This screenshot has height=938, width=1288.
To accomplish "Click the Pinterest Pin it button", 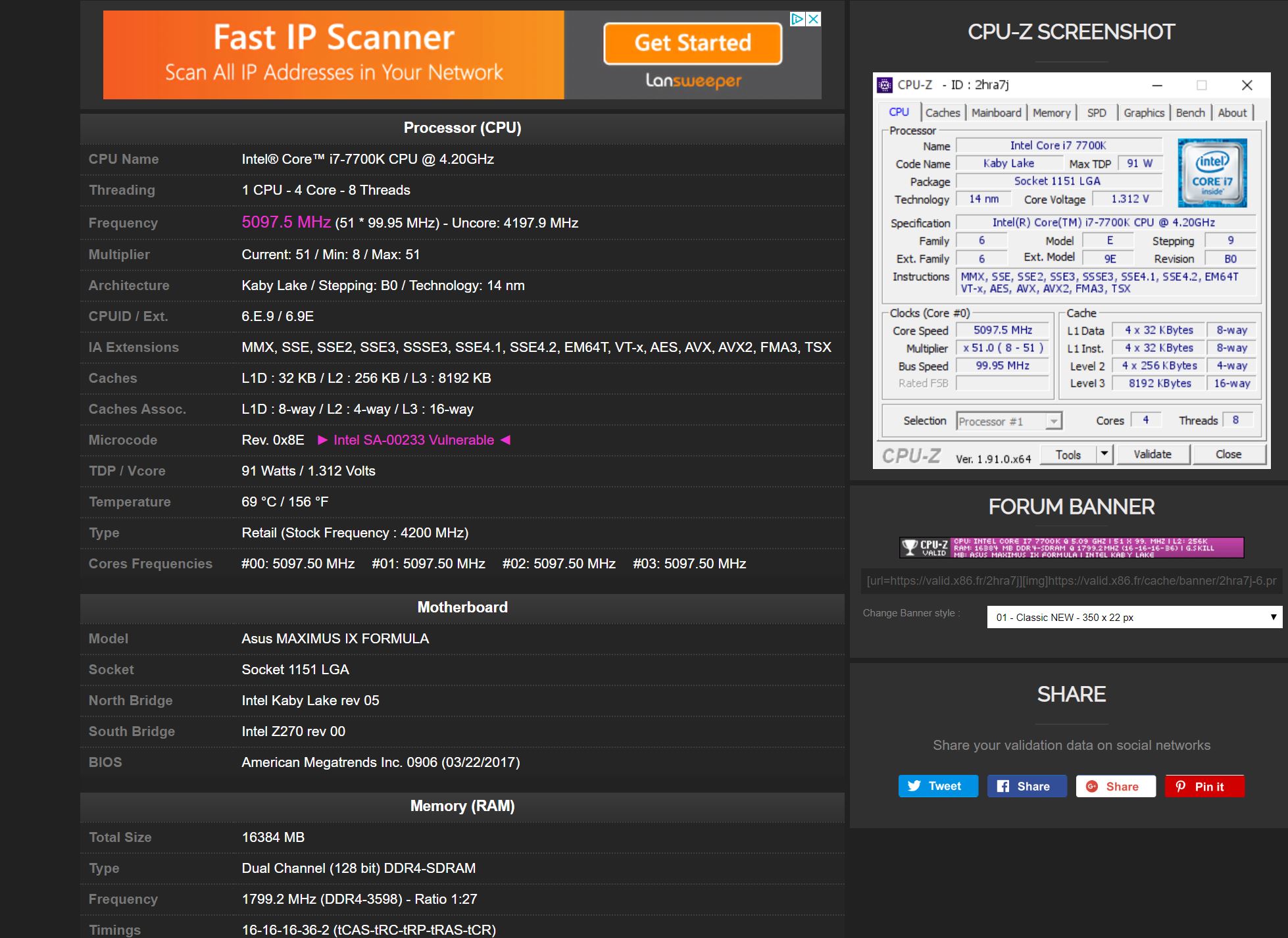I will [x=1204, y=786].
